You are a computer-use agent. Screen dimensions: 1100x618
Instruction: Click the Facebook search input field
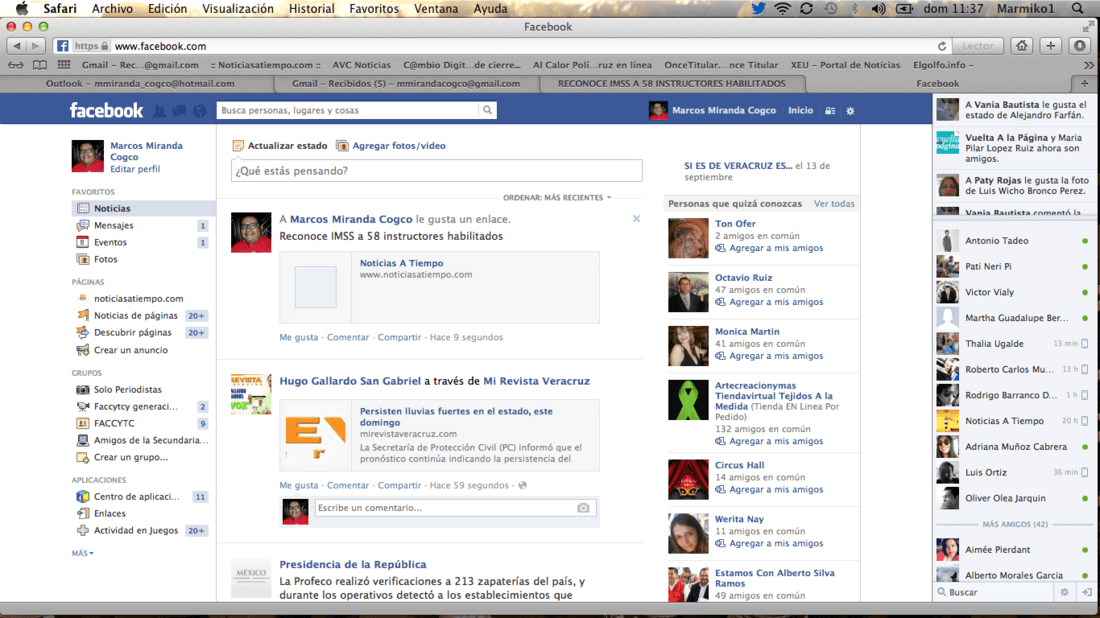(348, 110)
